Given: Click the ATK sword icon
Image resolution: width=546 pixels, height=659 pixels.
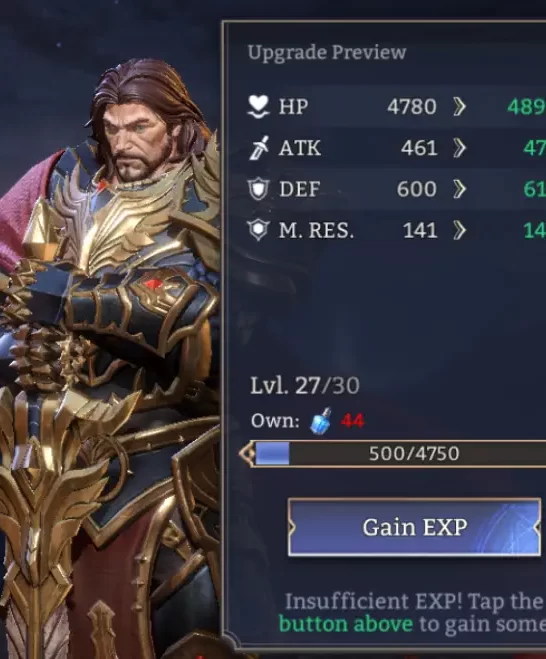Looking at the screenshot, I should coord(258,148).
